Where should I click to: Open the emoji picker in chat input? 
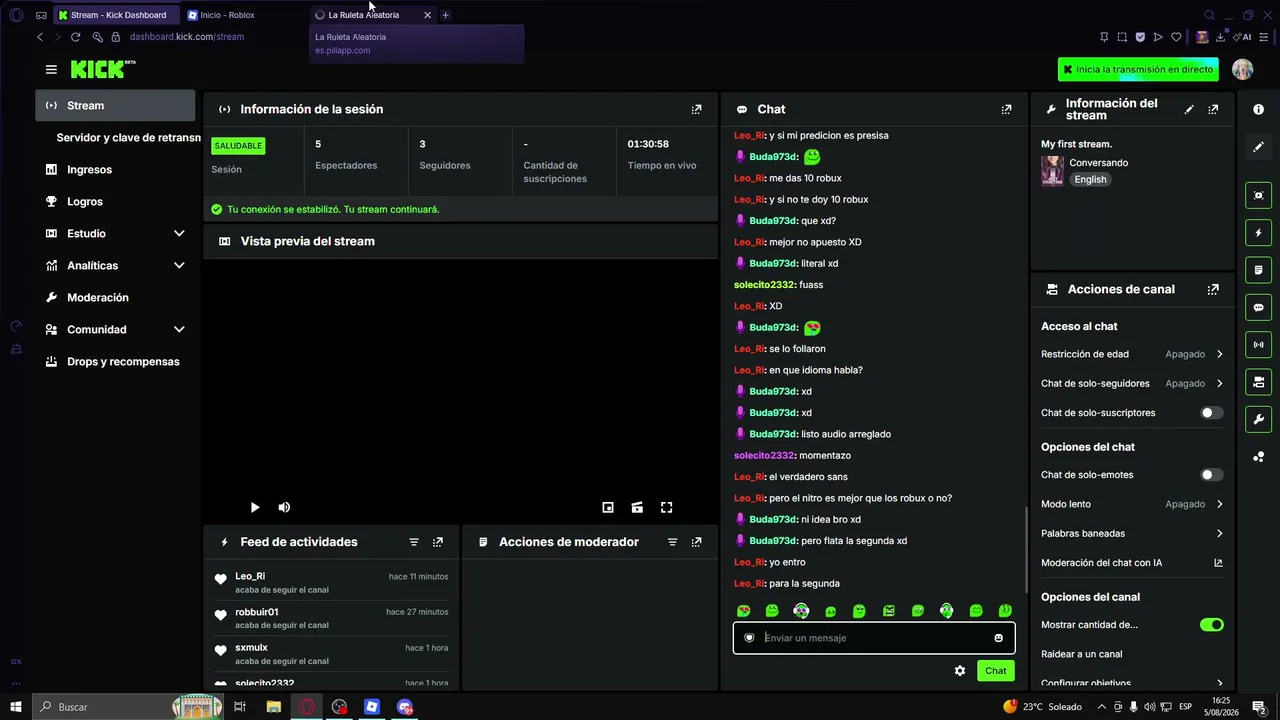(998, 638)
